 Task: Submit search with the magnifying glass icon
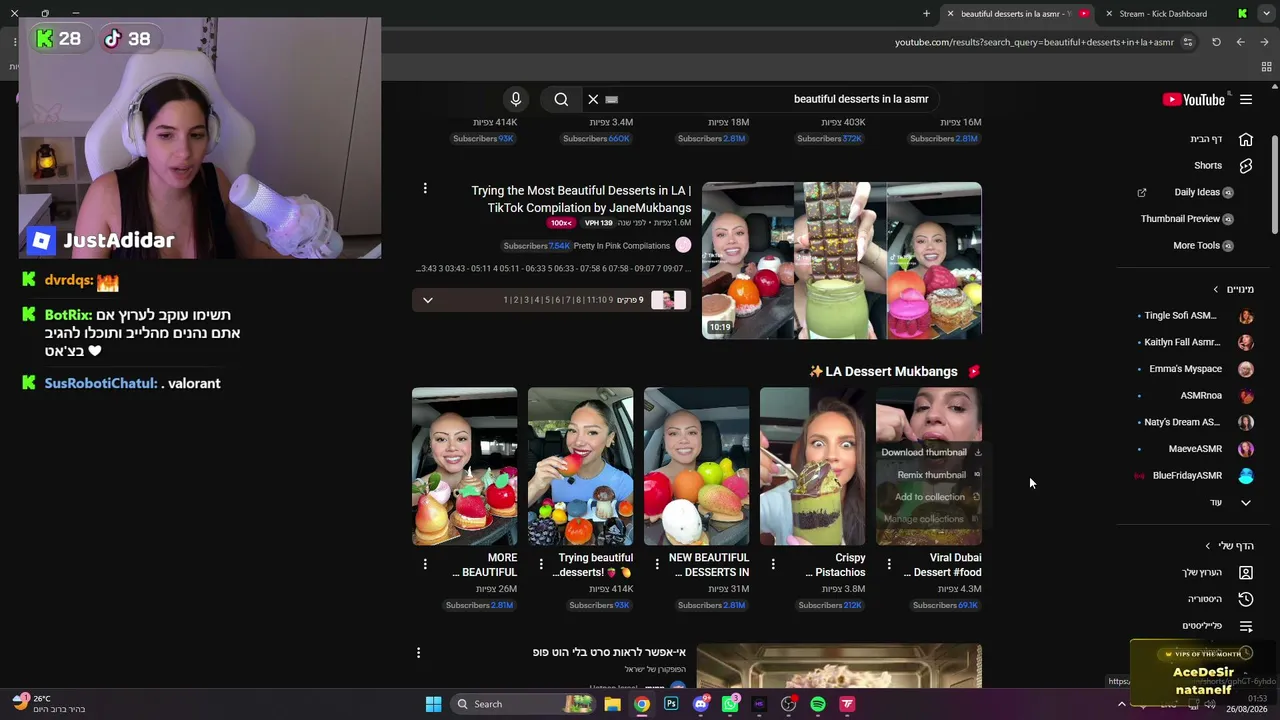[561, 99]
